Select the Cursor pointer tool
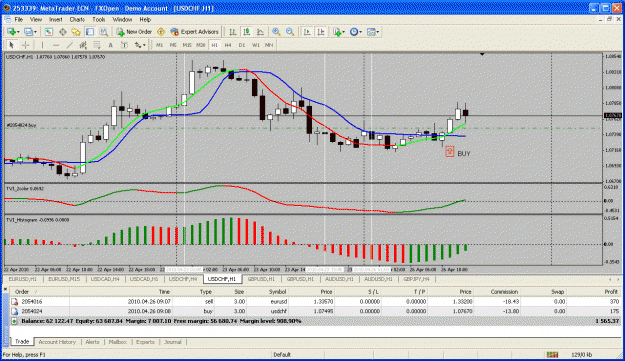The image size is (625, 361). [12, 45]
